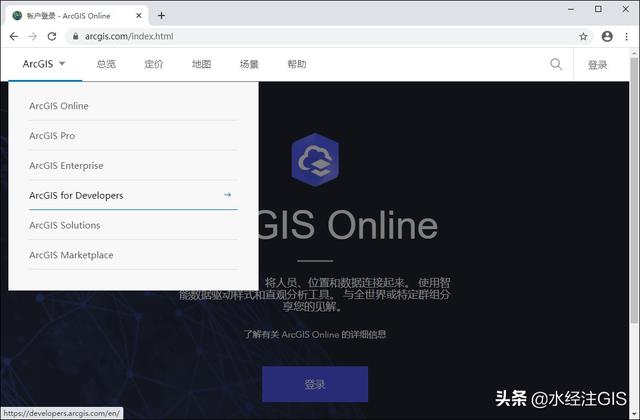Image resolution: width=640 pixels, height=420 pixels.
Task: Open the 总览 navigation item
Action: pyautogui.click(x=106, y=64)
